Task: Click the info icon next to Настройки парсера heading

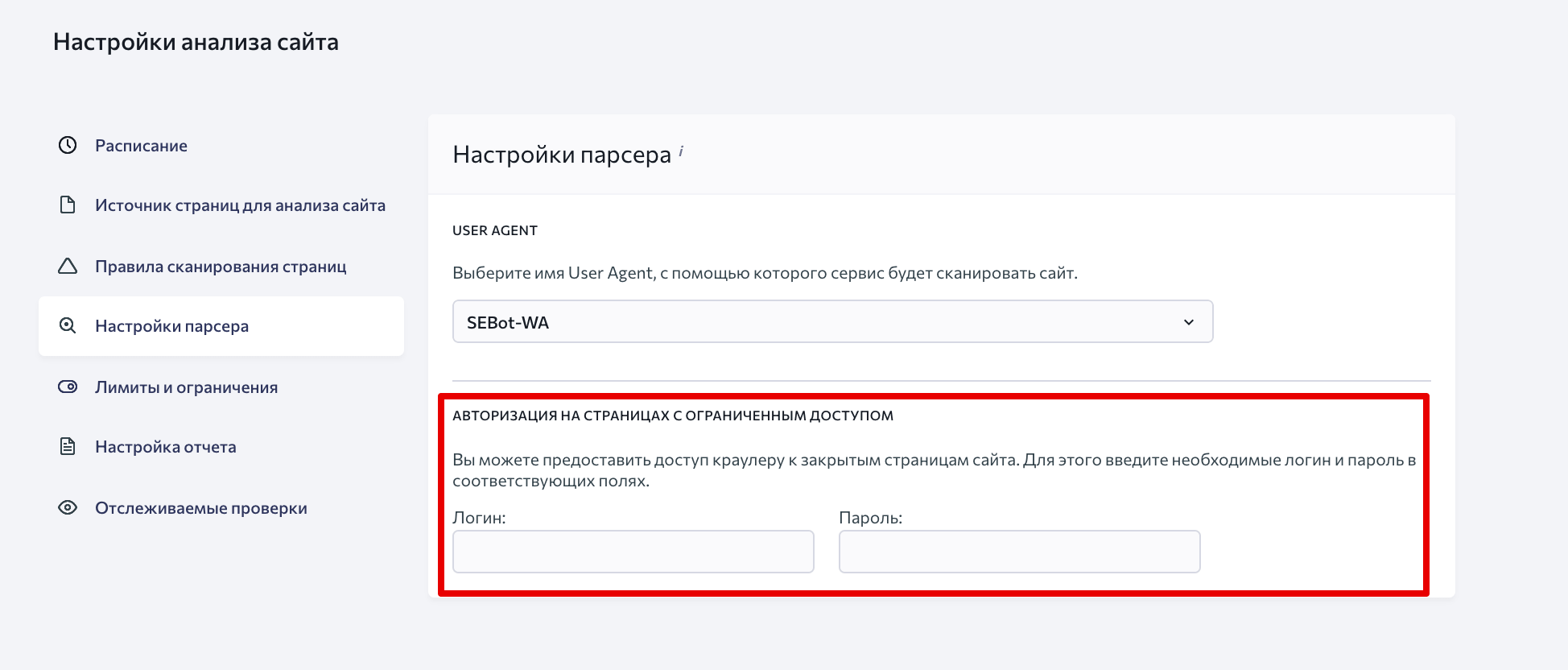Action: click(681, 151)
